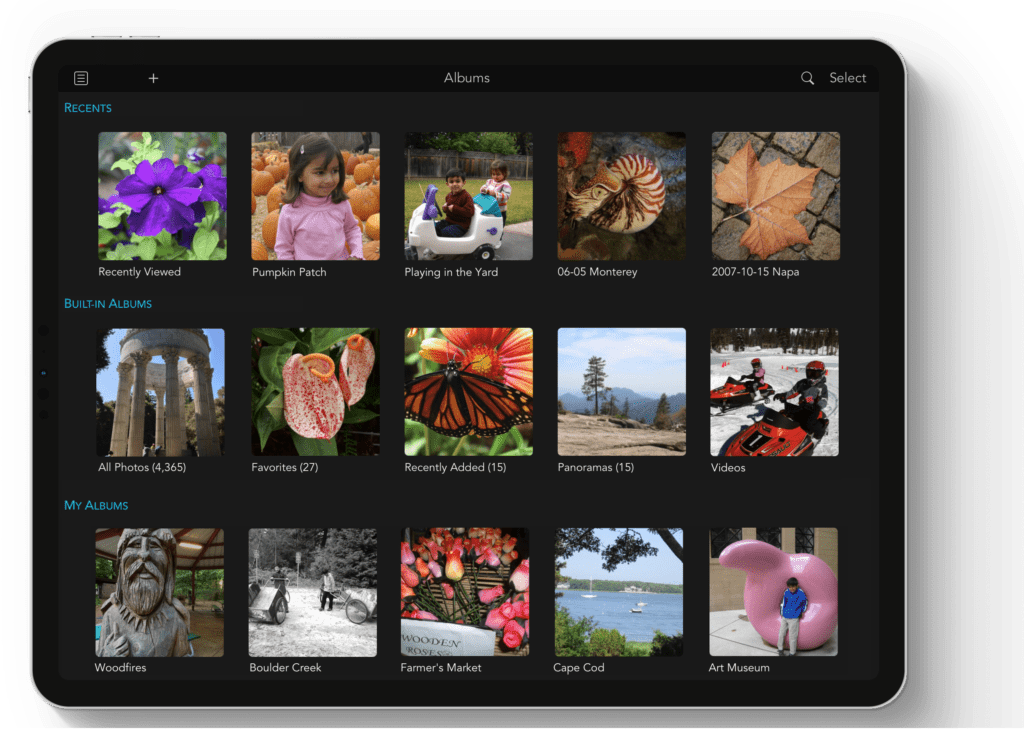
Task: Click the 'Playing in the Yard' label
Action: (x=451, y=272)
